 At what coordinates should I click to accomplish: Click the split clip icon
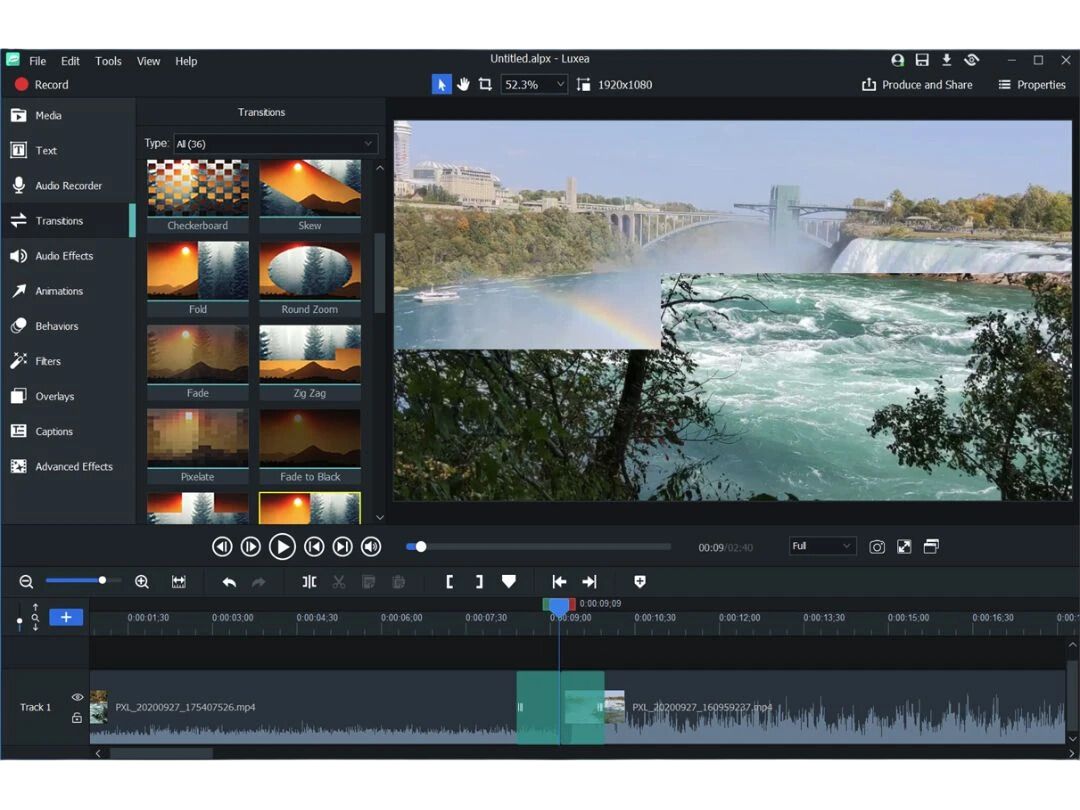[x=309, y=582]
